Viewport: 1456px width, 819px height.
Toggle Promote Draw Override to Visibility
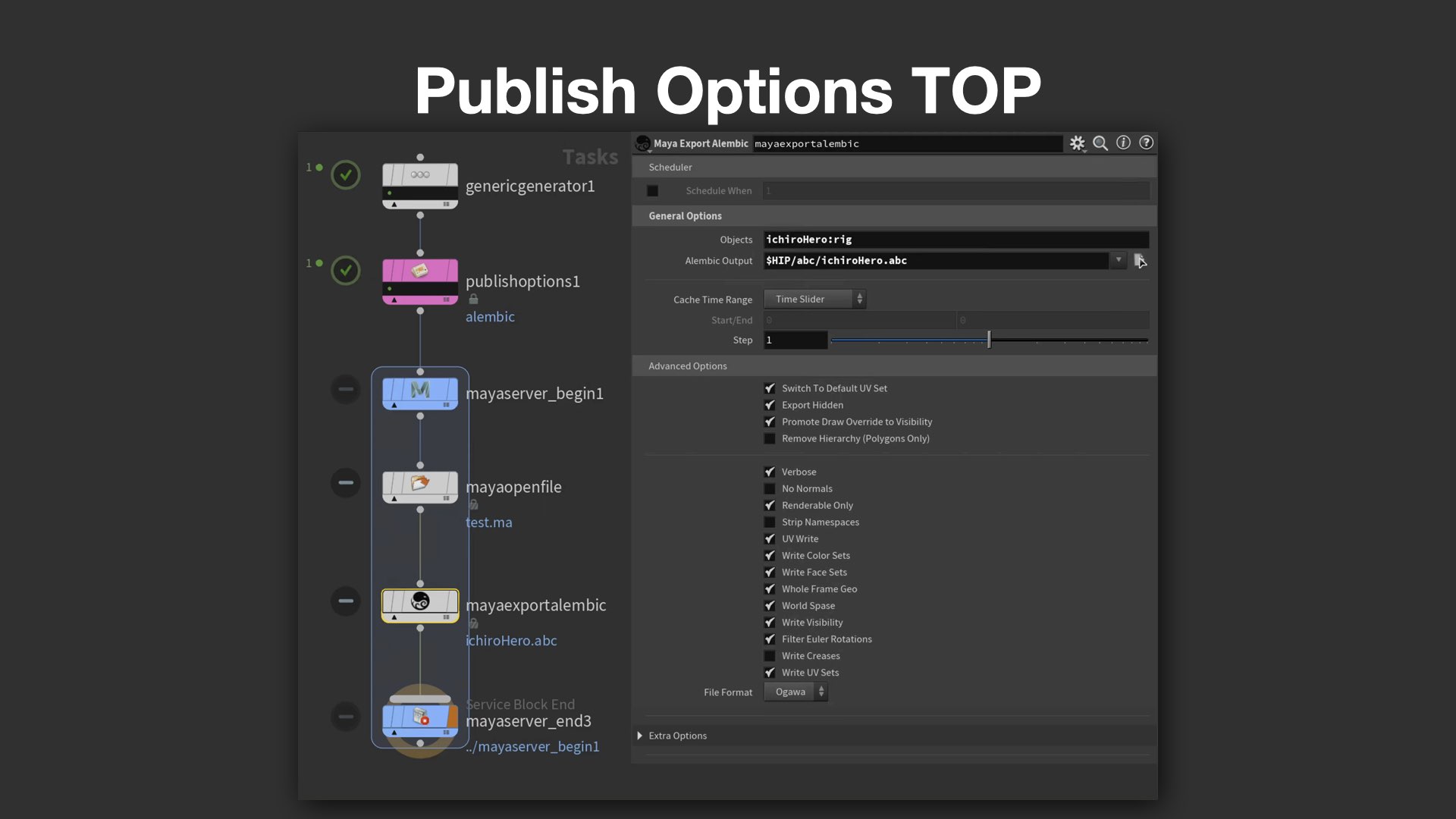click(770, 422)
